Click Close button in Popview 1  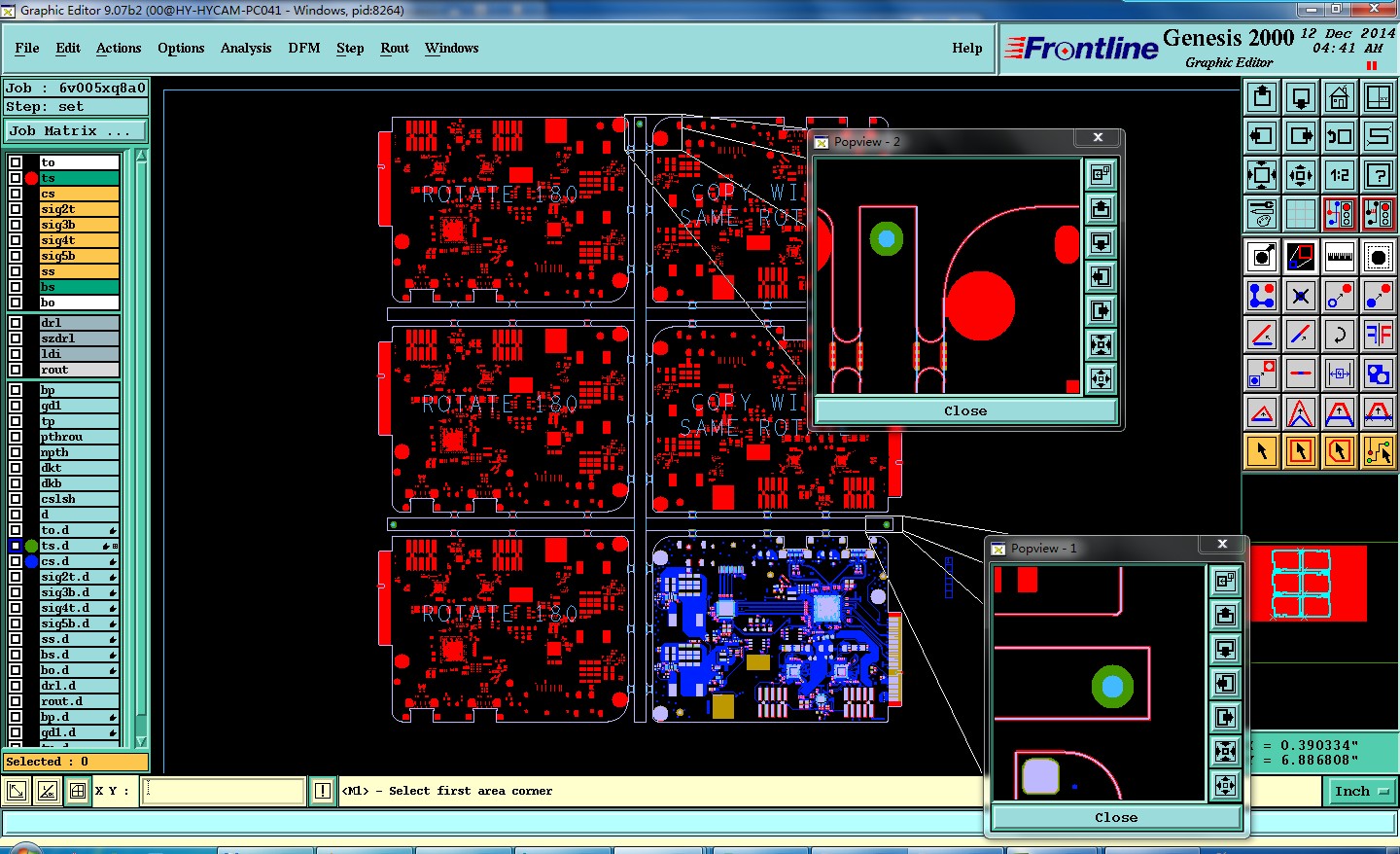pyautogui.click(x=1116, y=817)
